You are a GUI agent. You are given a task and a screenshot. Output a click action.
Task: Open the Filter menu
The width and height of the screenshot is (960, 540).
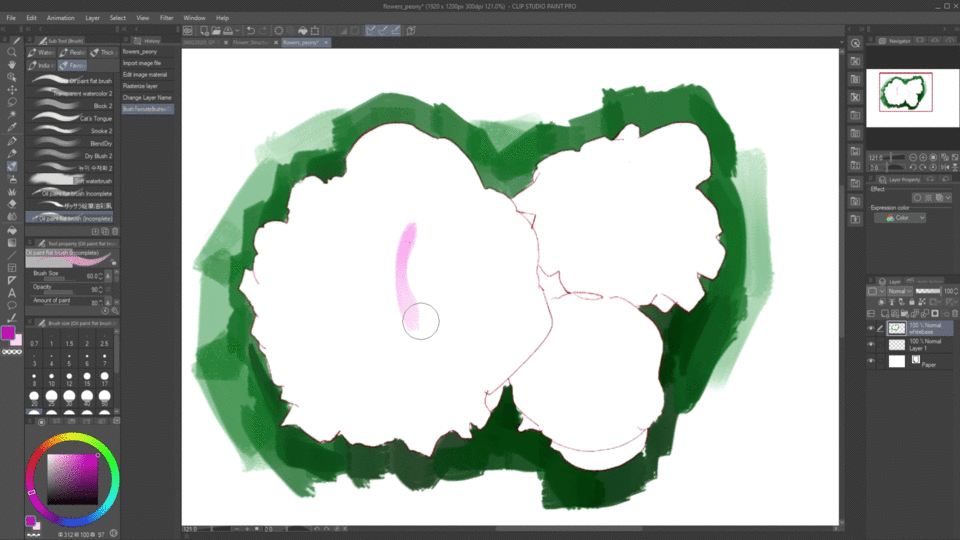[167, 18]
